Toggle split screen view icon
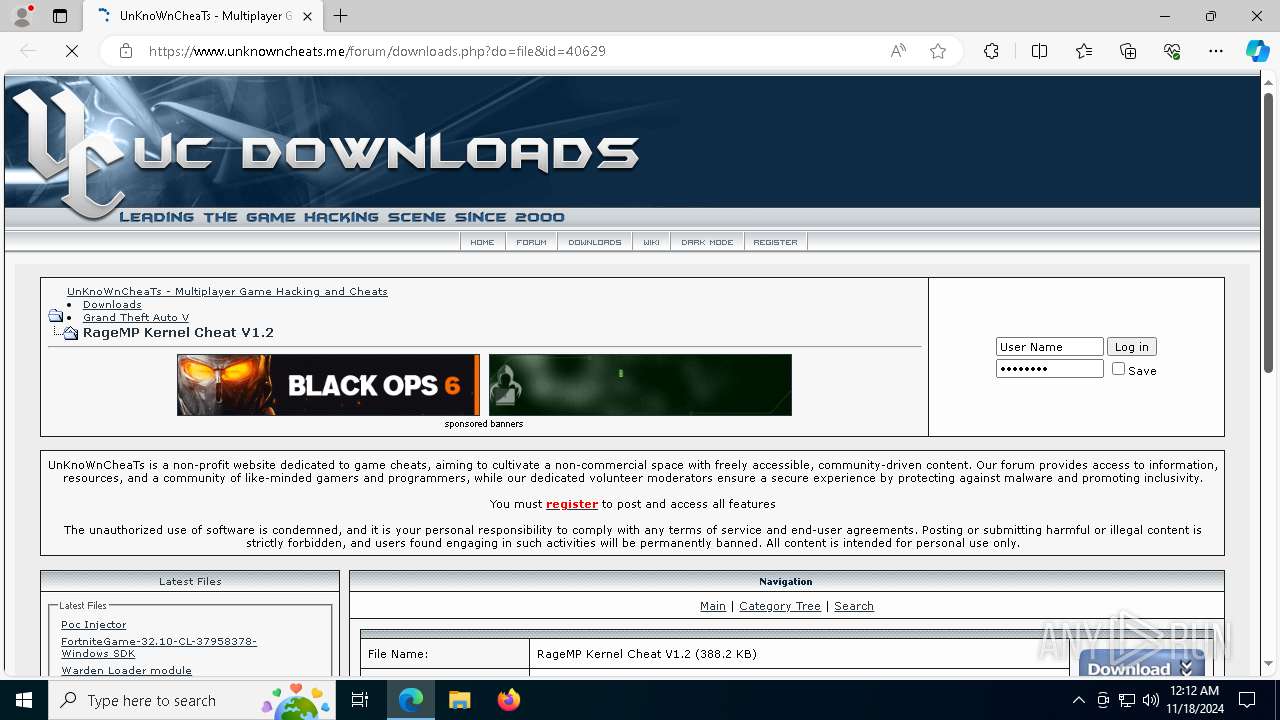The image size is (1280, 720). (1039, 51)
